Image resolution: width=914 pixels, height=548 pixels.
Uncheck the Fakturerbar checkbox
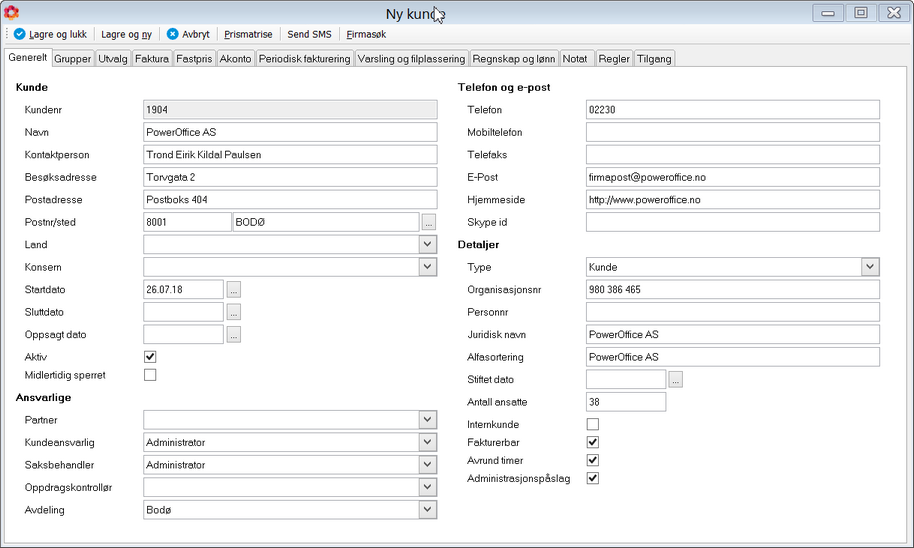click(593, 442)
